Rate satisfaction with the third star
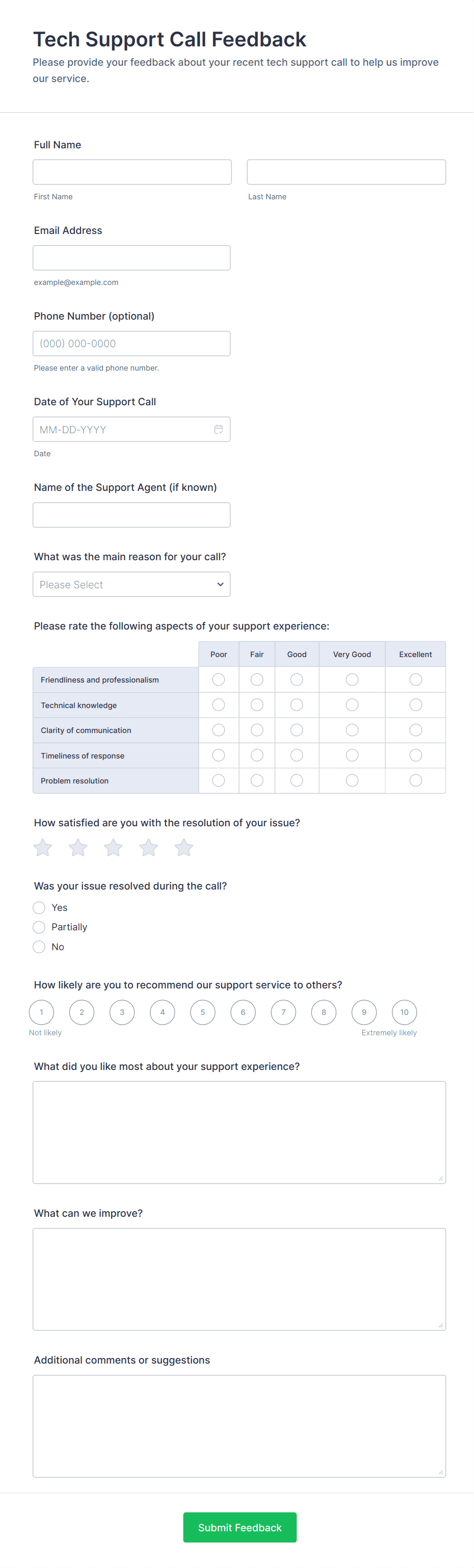The width and height of the screenshot is (474, 1568). pos(113,847)
